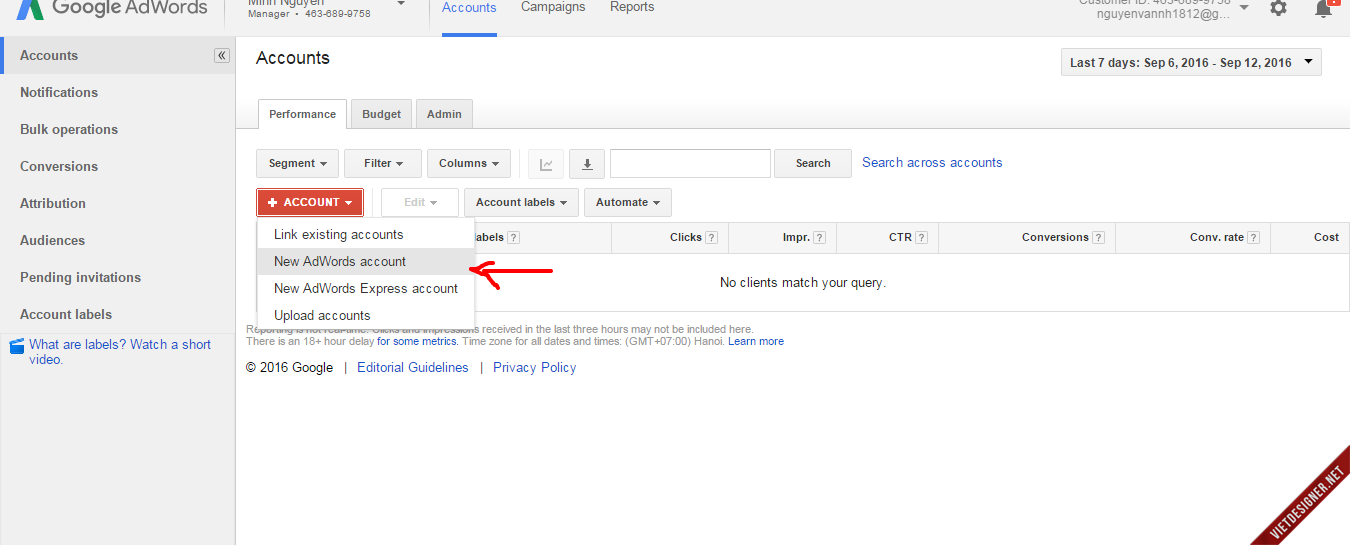The height and width of the screenshot is (545, 1350).
Task: Click the Google AdWords logo
Action: (112, 8)
